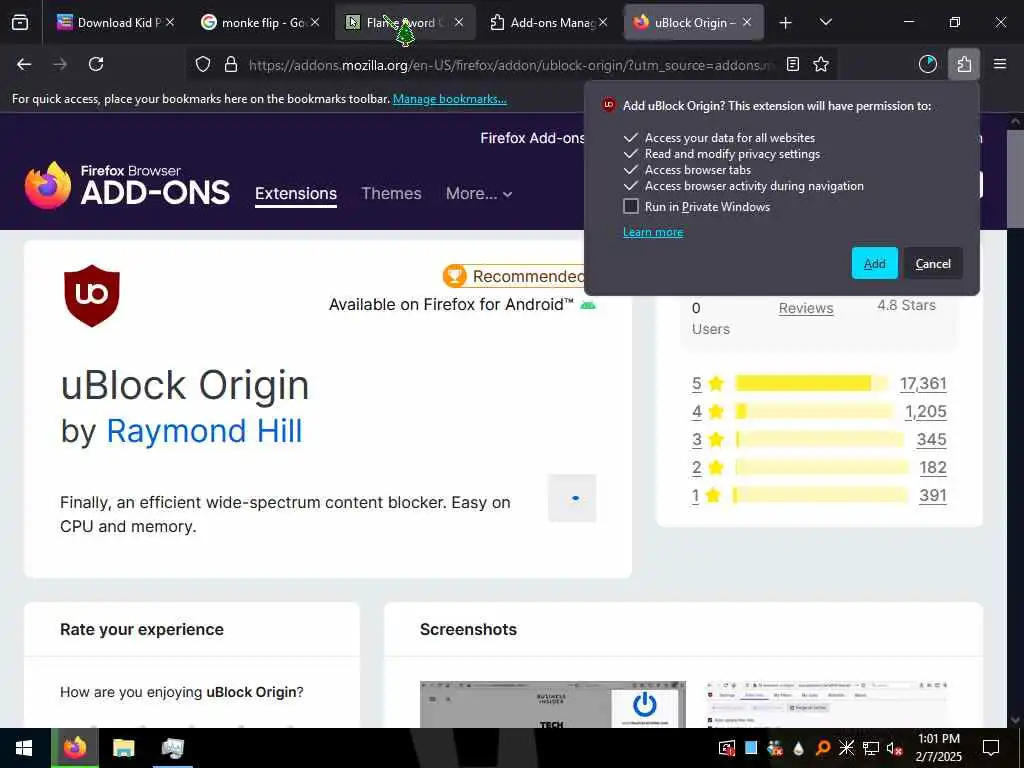This screenshot has height=768, width=1024.
Task: Bookmark this page with the star icon
Action: (821, 64)
